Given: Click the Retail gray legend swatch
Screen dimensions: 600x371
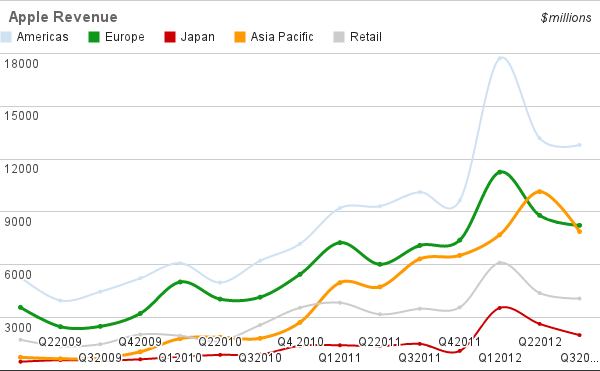Looking at the screenshot, I should coord(339,37).
